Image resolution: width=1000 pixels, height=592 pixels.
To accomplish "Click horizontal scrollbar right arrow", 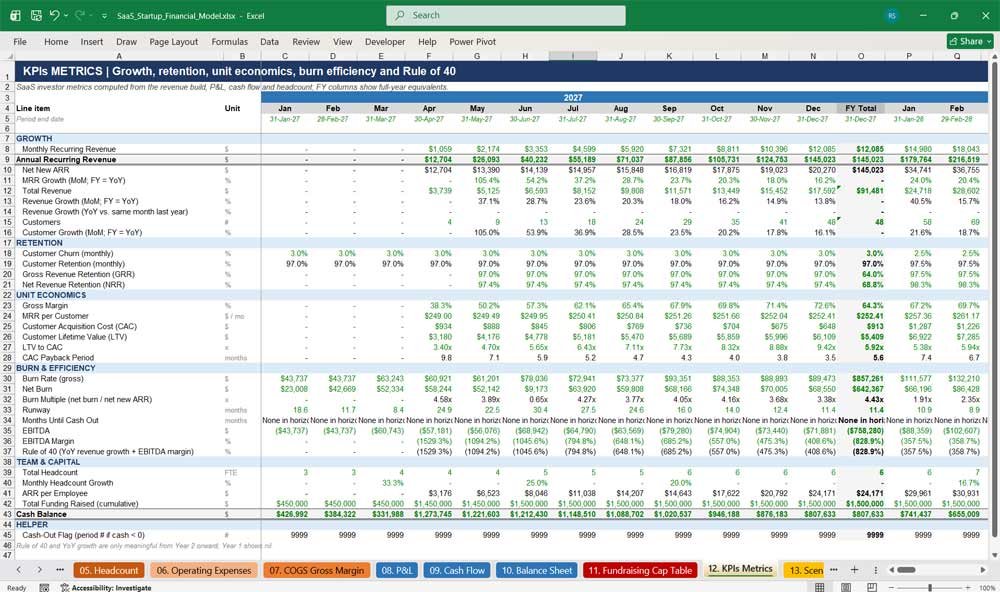I will [x=983, y=570].
